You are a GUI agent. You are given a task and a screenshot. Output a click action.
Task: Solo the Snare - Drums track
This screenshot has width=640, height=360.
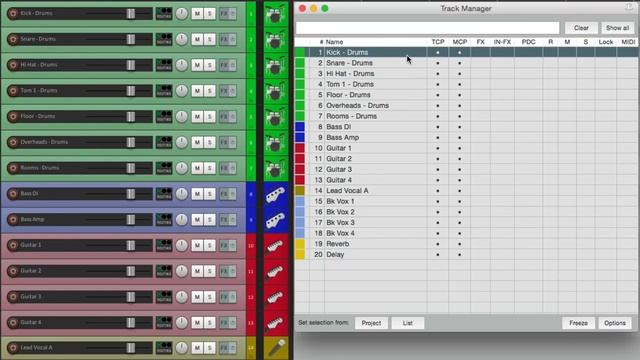coord(210,39)
